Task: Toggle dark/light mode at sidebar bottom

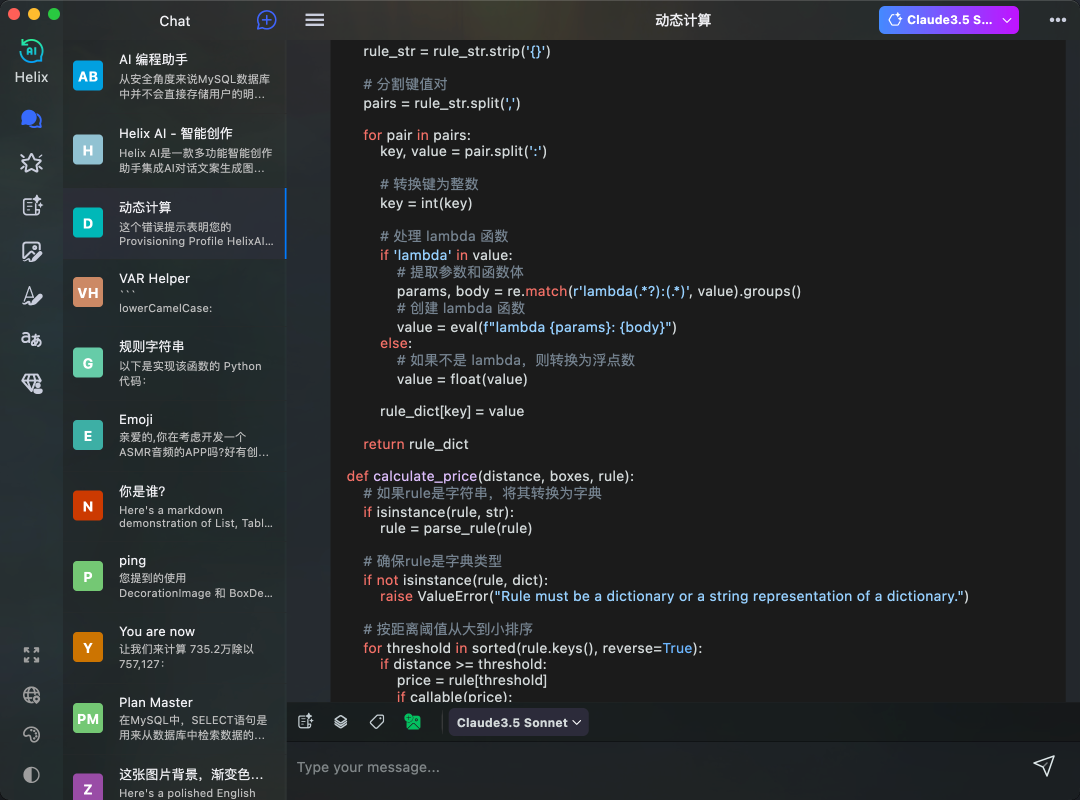Action: coord(31,775)
